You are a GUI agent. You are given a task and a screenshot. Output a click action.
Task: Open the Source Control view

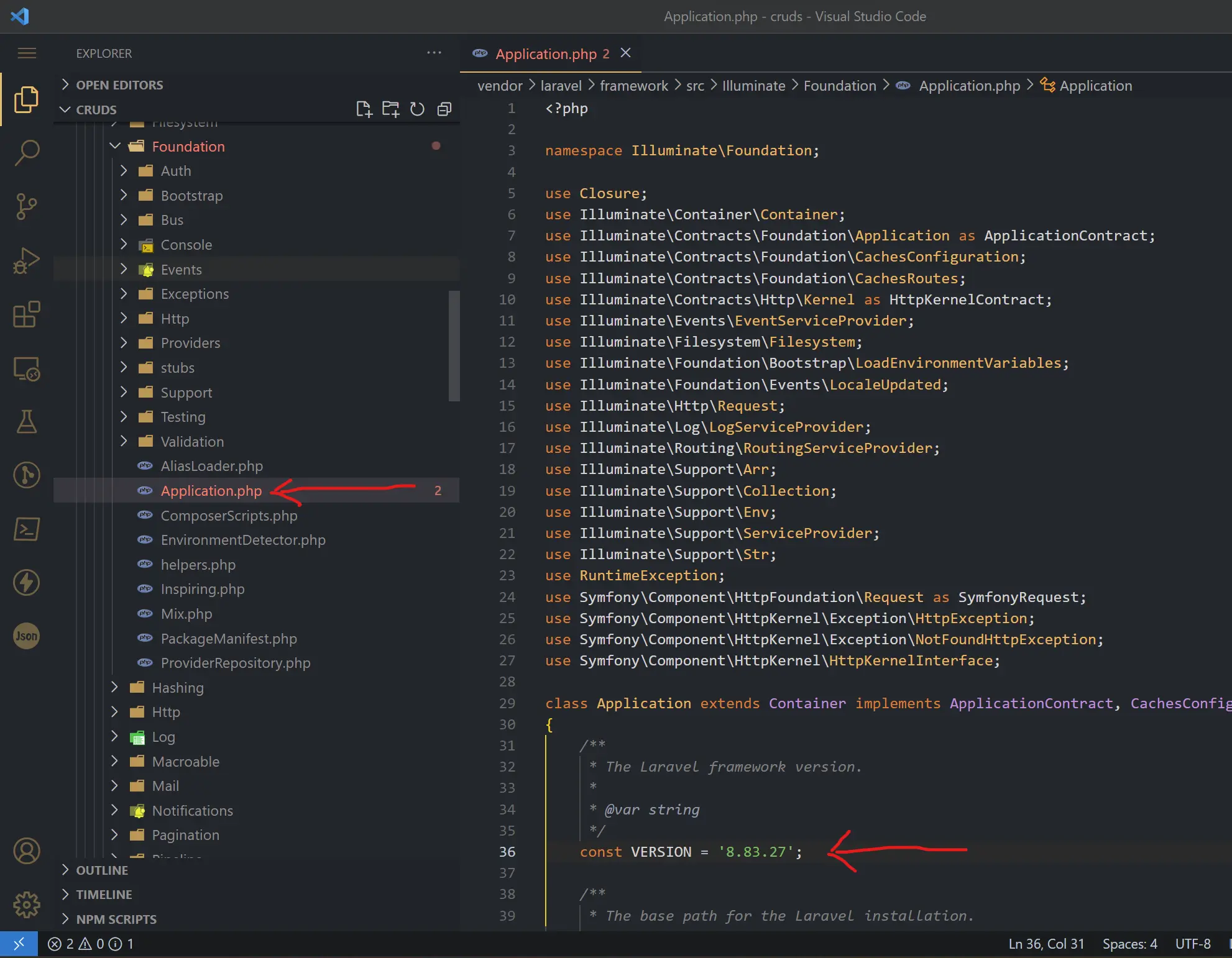click(x=26, y=206)
